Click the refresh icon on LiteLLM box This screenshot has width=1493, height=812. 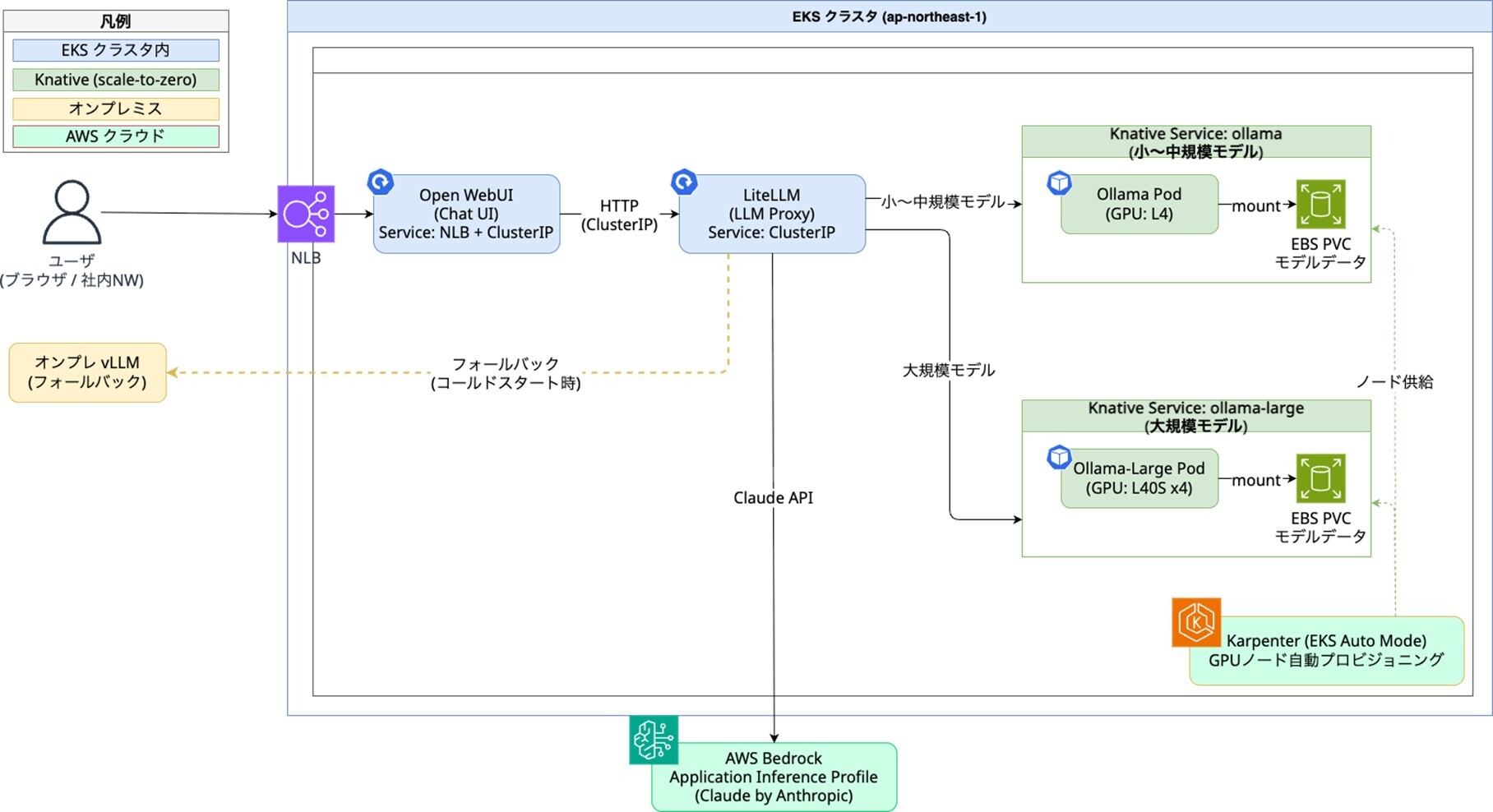pos(684,181)
